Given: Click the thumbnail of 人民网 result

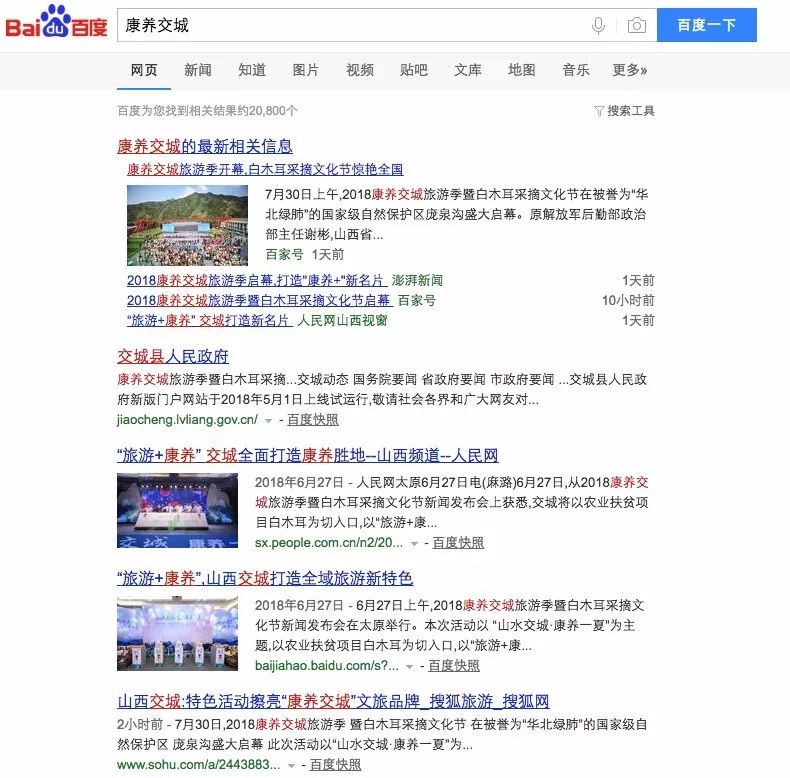Looking at the screenshot, I should (x=177, y=510).
